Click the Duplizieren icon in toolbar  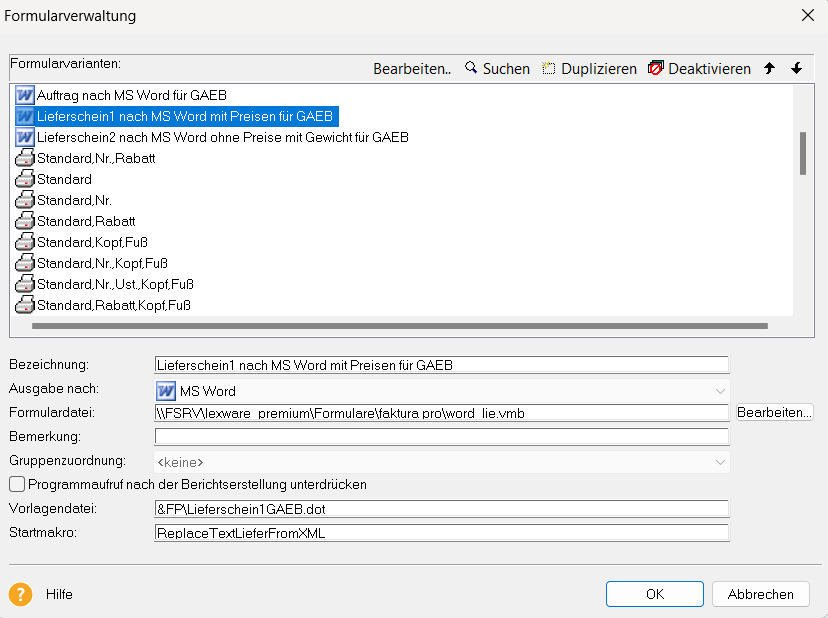point(549,69)
